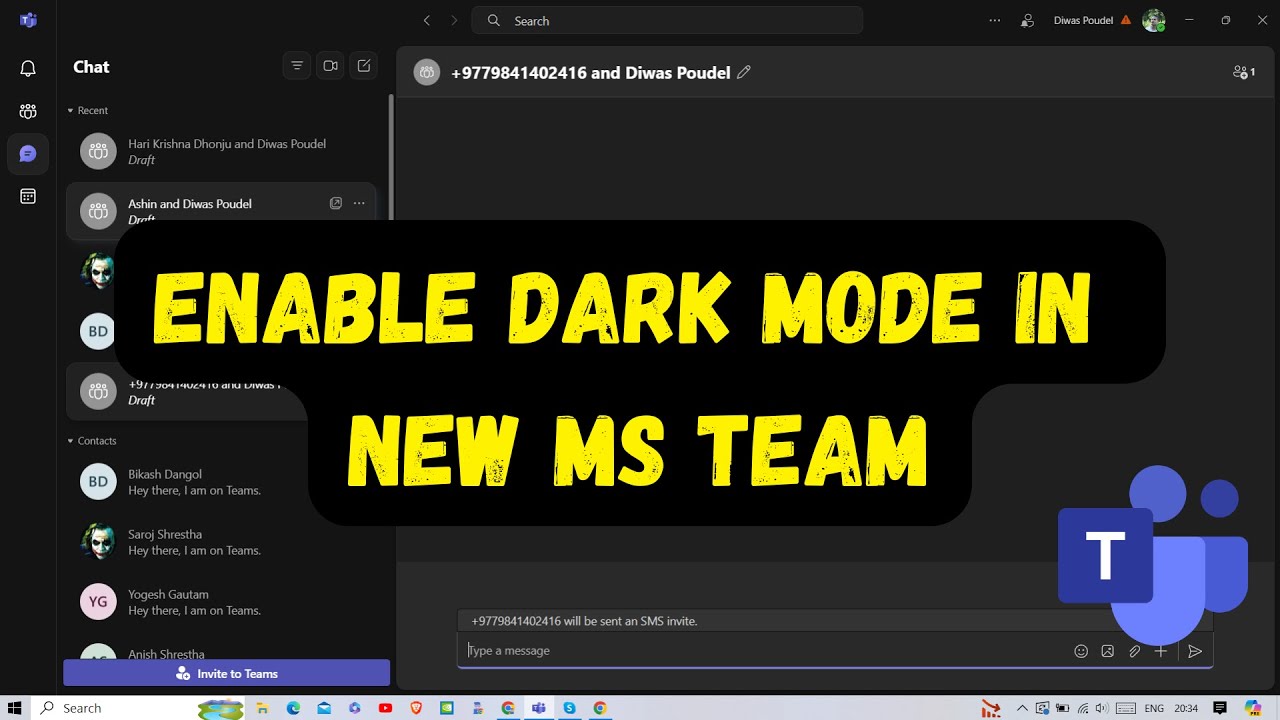This screenshot has height=720, width=1280.
Task: View participants icon in chat header
Action: tap(1244, 72)
